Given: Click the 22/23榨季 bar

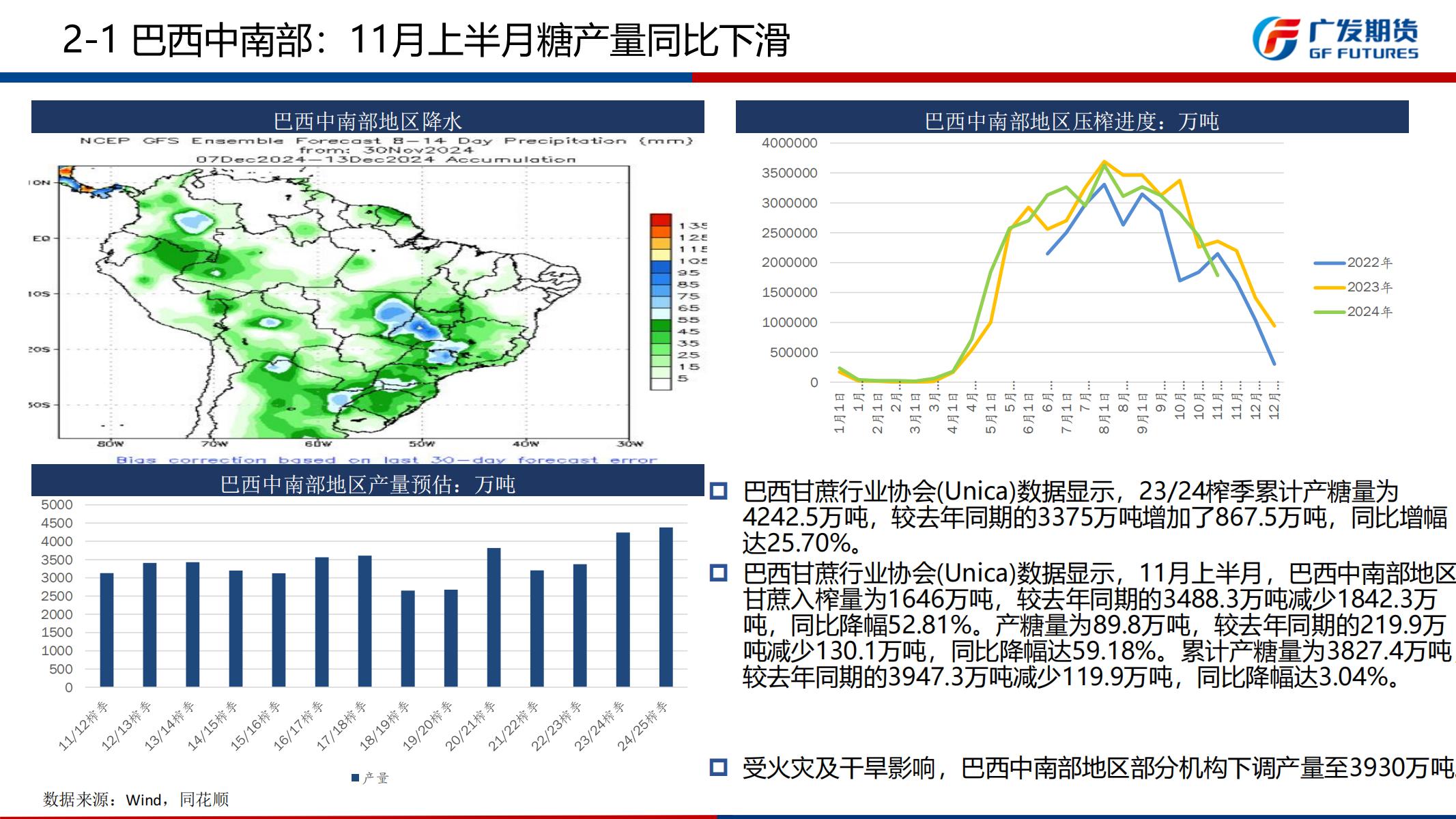Looking at the screenshot, I should [580, 626].
